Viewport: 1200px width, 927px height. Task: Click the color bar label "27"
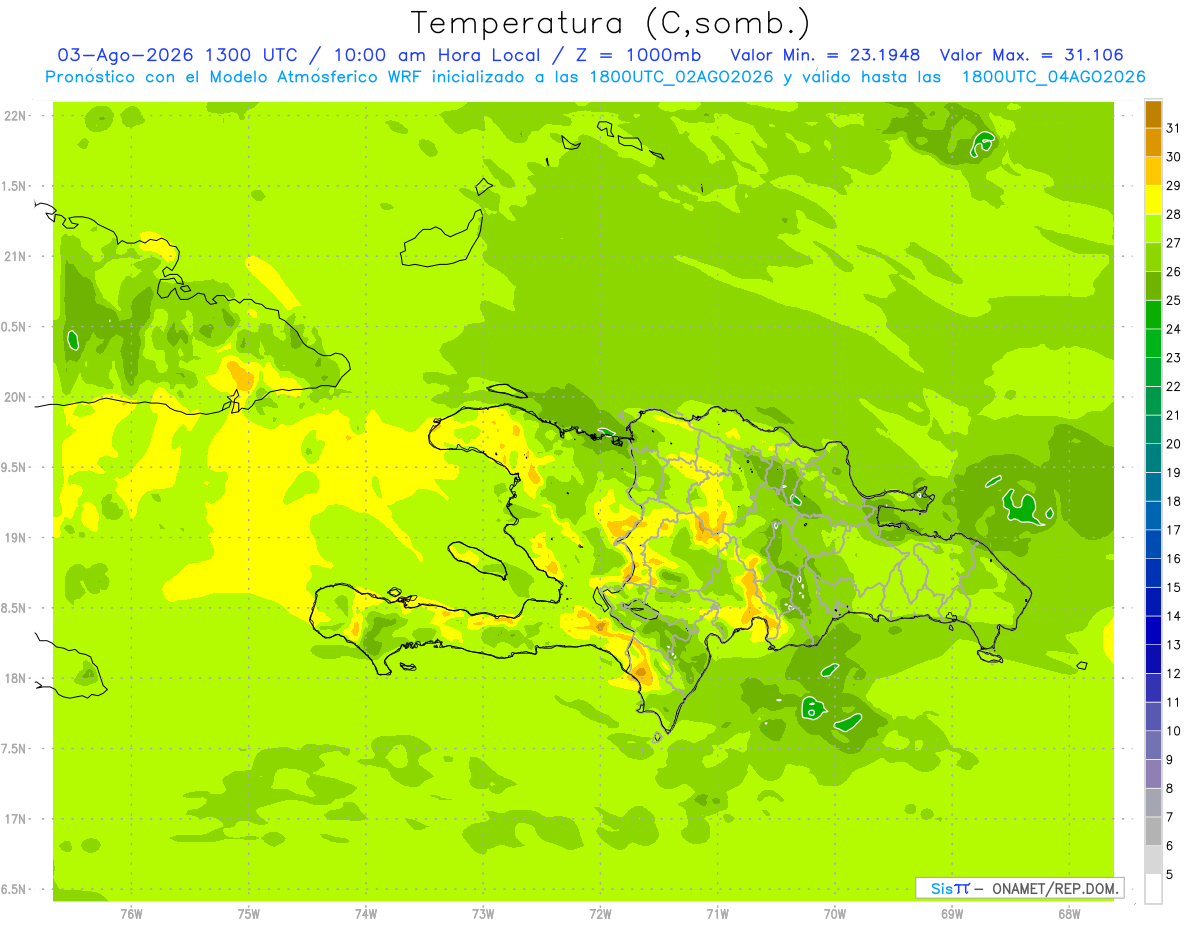tap(1174, 242)
